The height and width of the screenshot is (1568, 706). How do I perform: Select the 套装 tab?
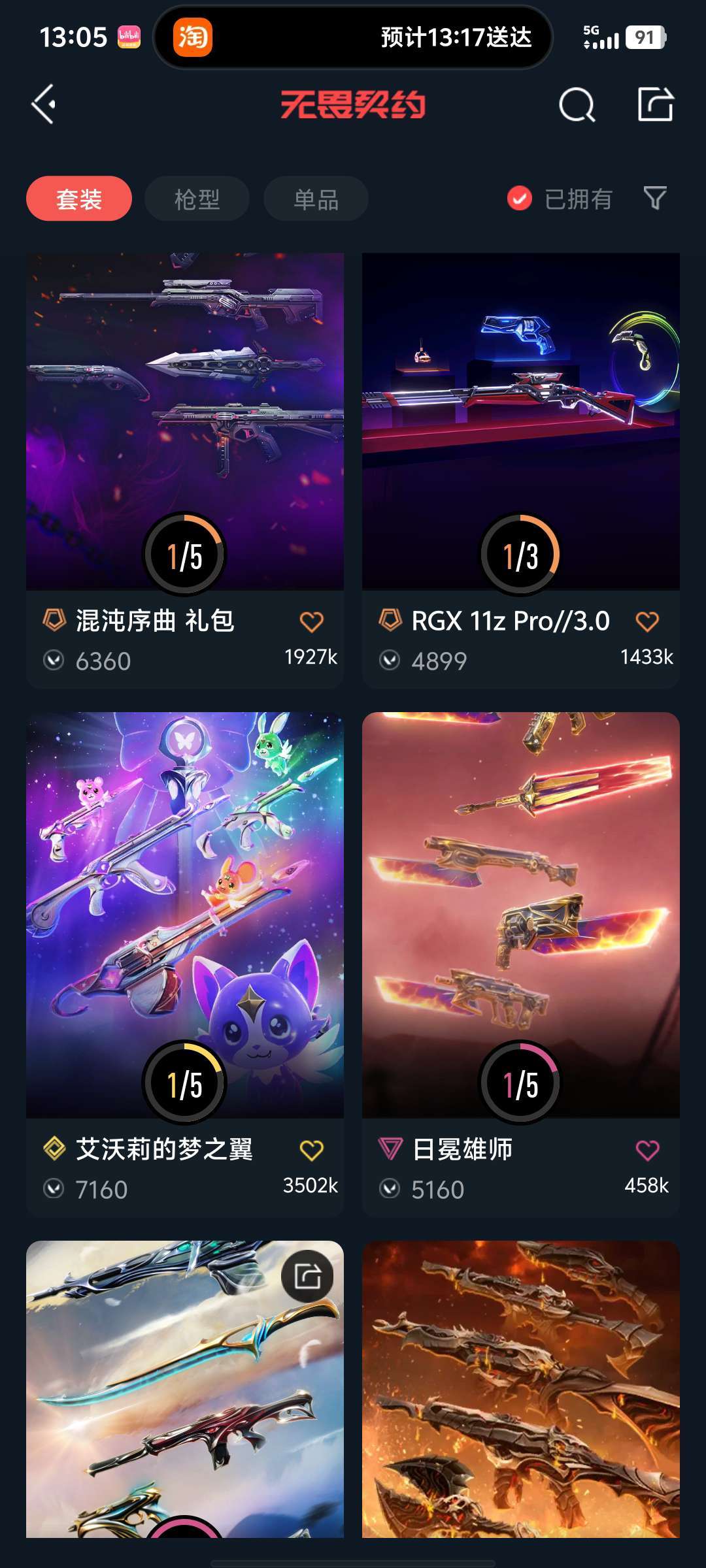coord(79,199)
